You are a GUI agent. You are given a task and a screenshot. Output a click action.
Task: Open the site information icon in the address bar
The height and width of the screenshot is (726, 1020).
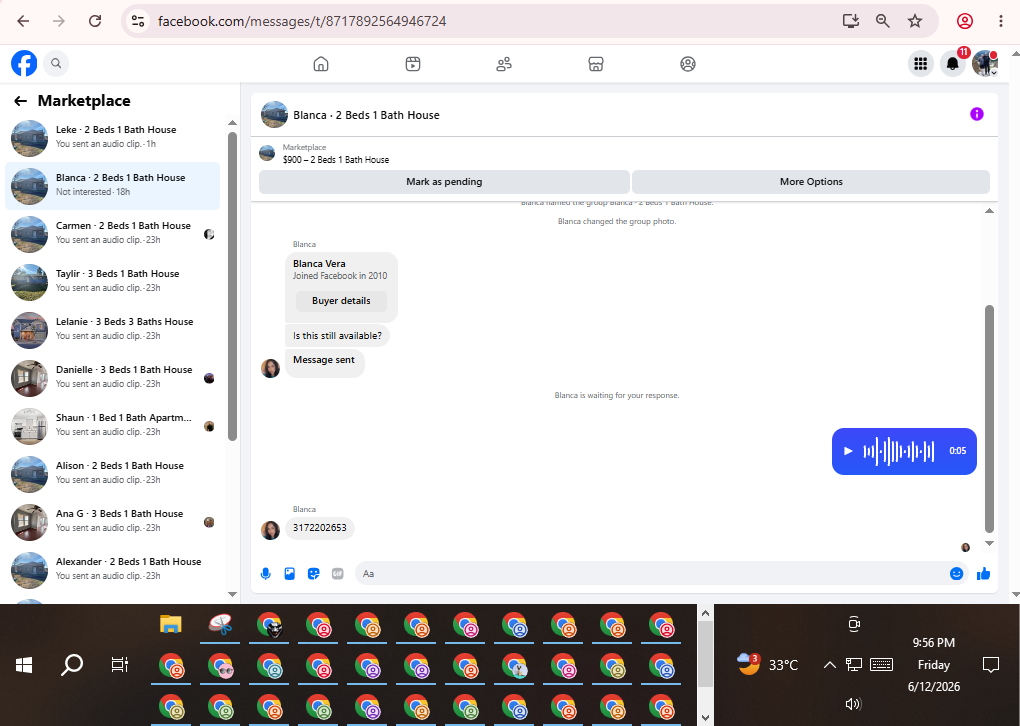138,21
